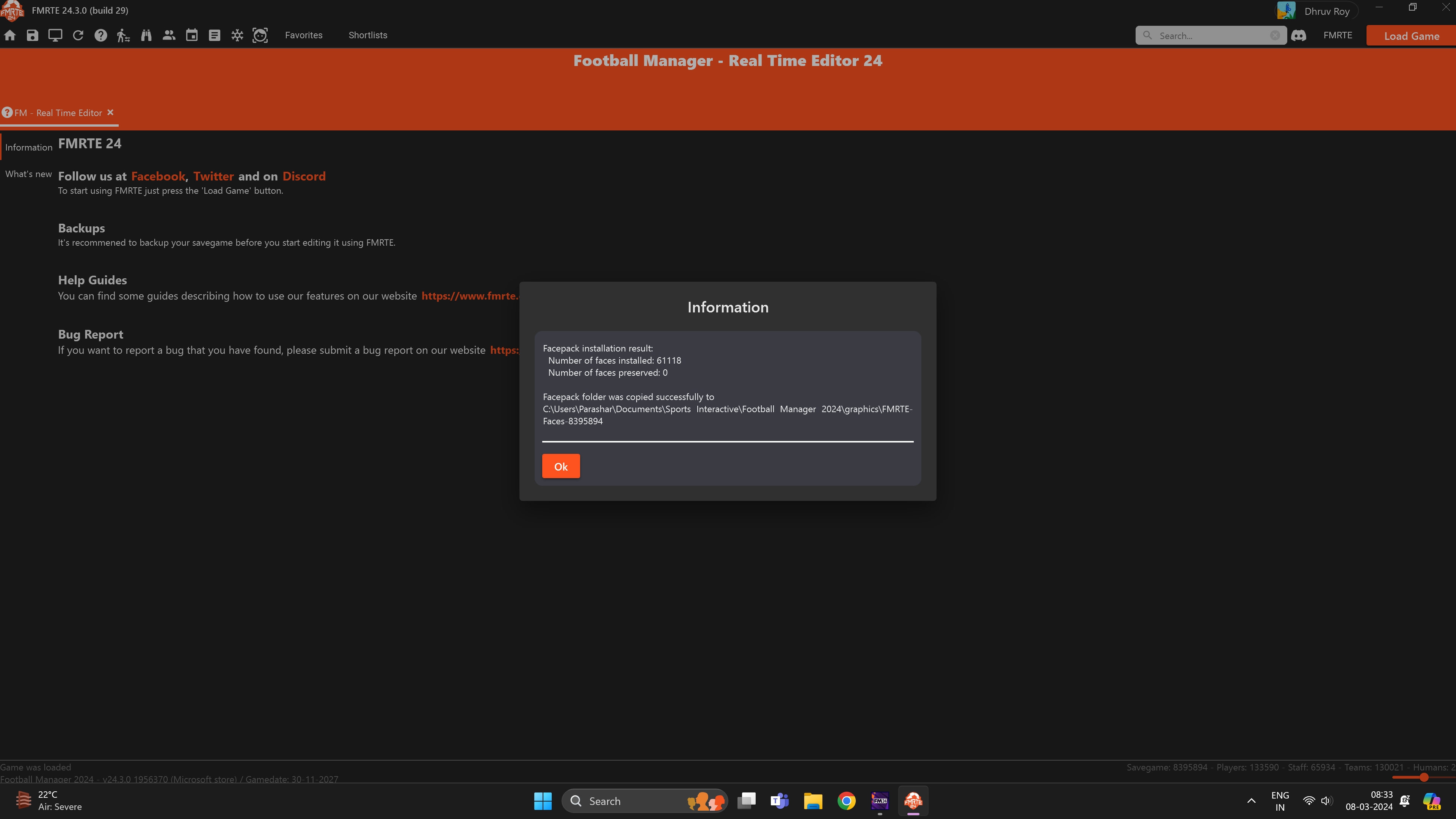Click the Save floppy disk icon
This screenshot has width=1456, height=819.
coord(32,35)
